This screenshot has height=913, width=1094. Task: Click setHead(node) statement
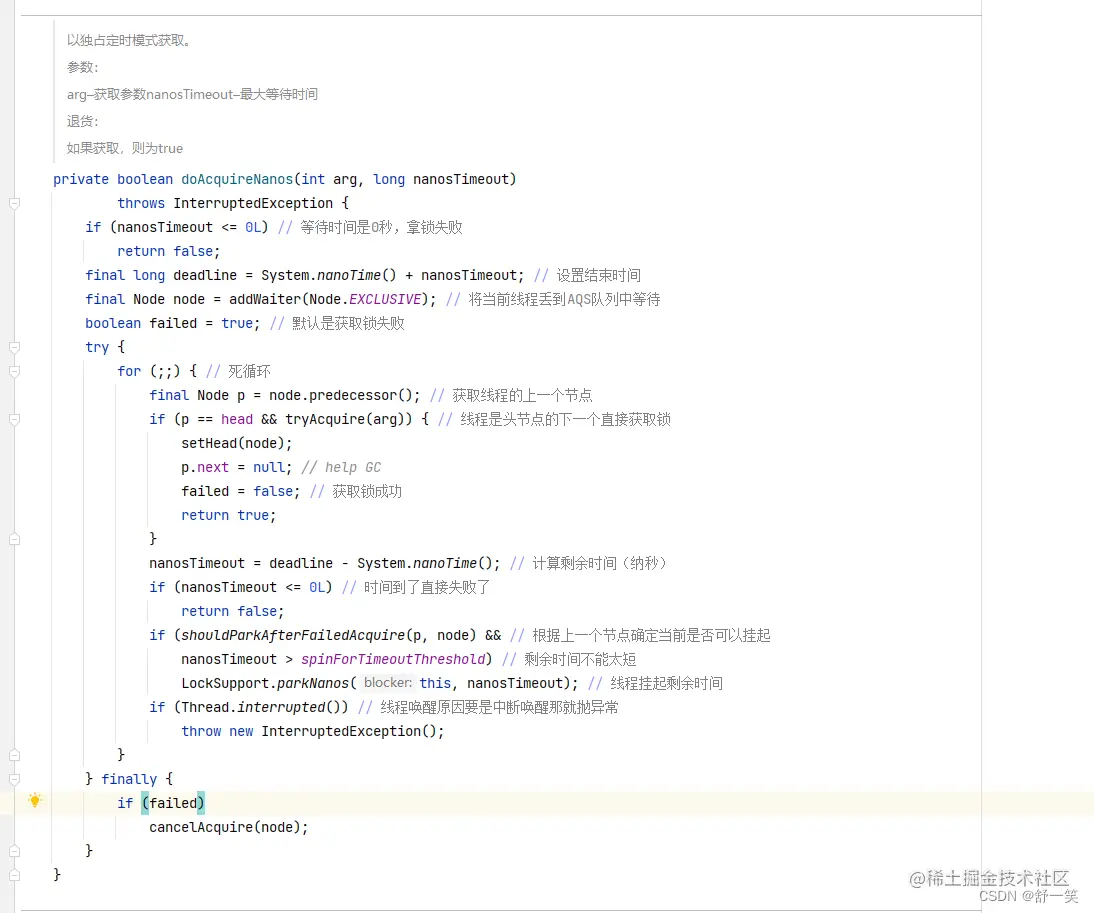coord(237,444)
